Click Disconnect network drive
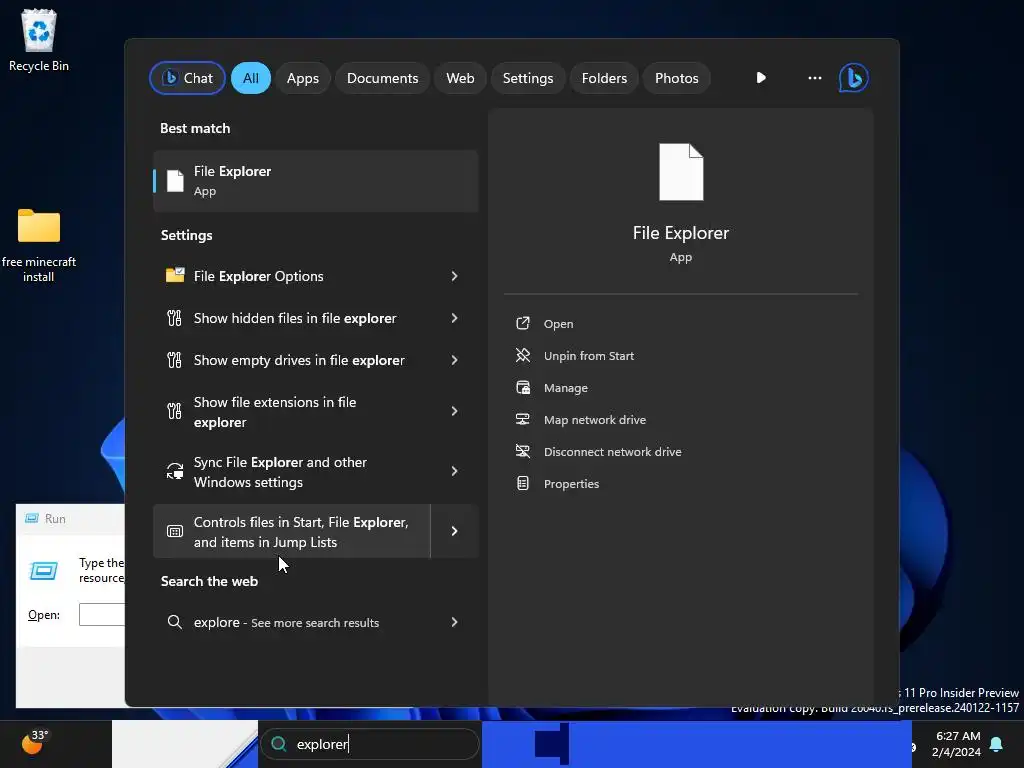The image size is (1024, 768). click(612, 452)
